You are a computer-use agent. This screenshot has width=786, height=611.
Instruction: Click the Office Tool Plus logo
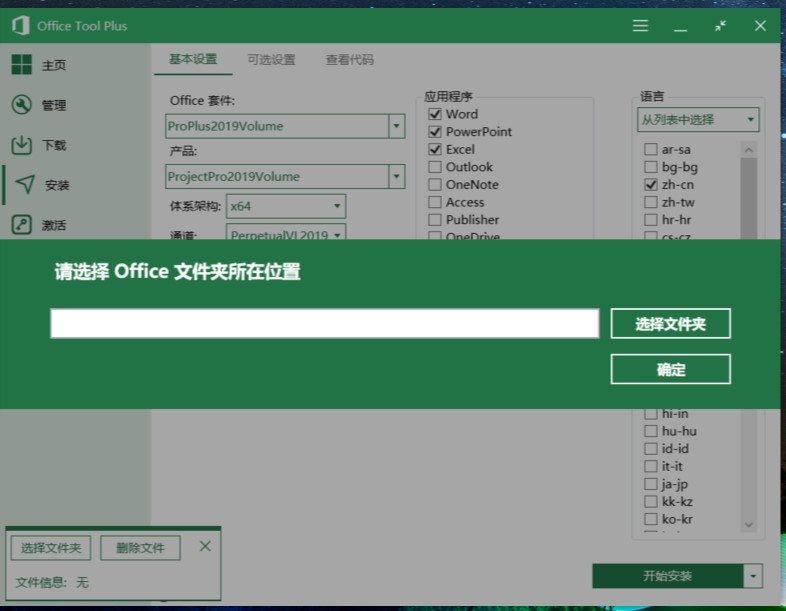point(19,26)
